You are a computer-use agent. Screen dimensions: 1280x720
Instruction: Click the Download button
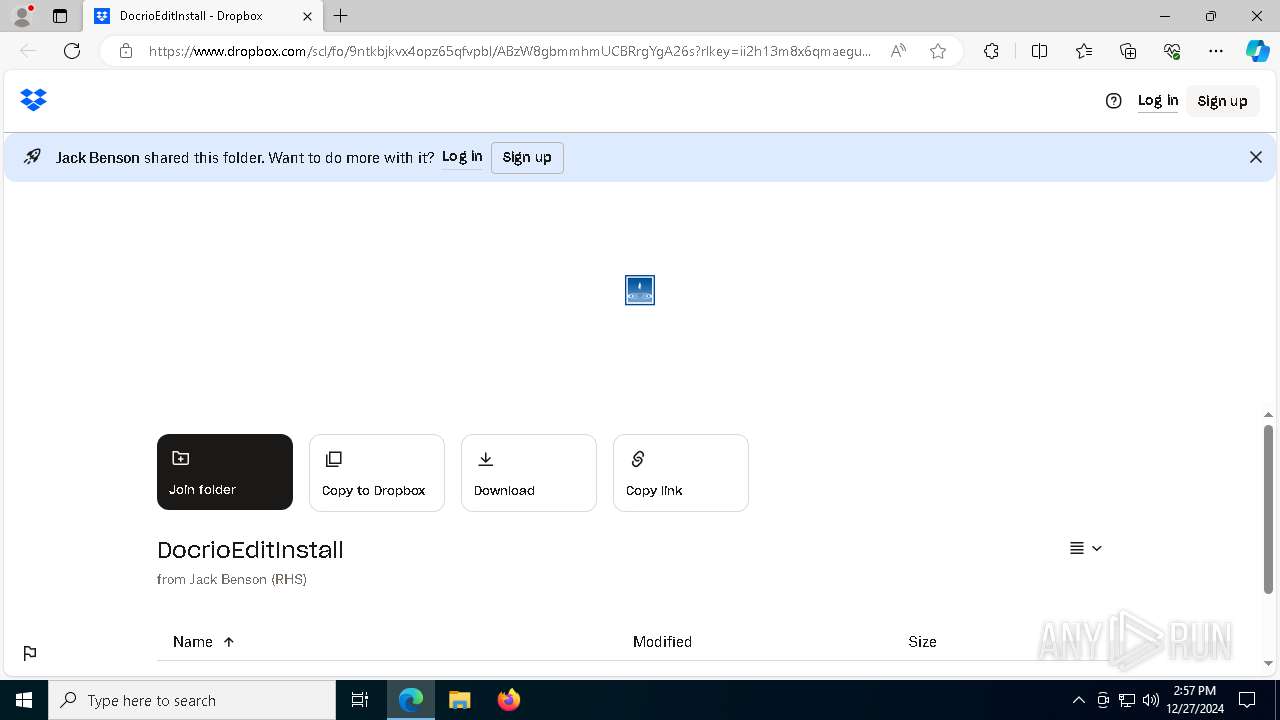529,472
